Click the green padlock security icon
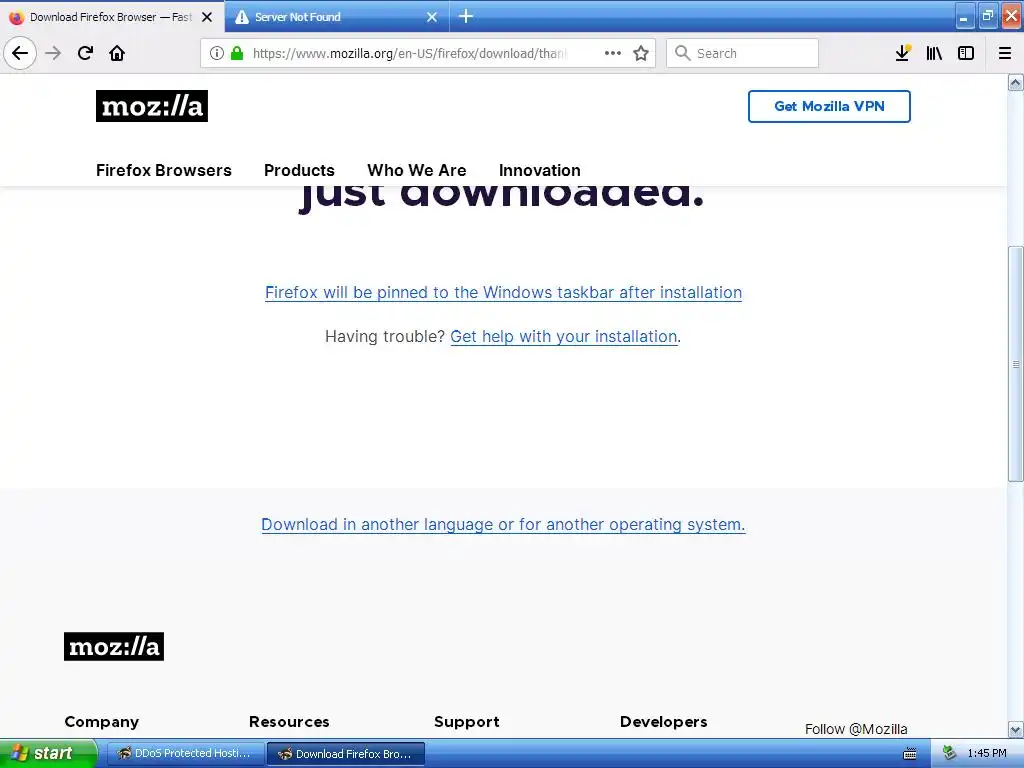 coord(237,53)
